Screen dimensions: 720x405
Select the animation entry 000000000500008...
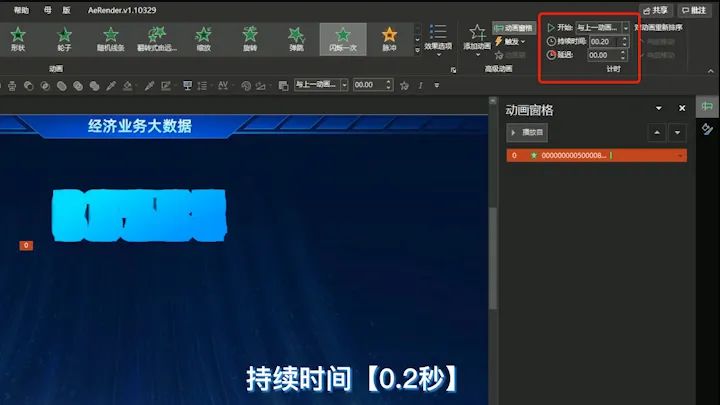point(596,155)
